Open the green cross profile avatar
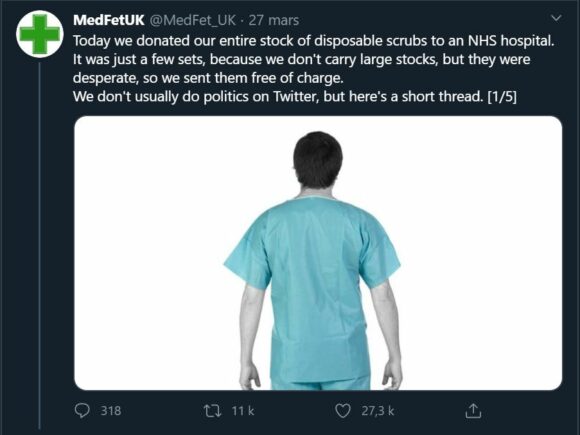Image resolution: width=580 pixels, height=435 pixels. pos(40,34)
